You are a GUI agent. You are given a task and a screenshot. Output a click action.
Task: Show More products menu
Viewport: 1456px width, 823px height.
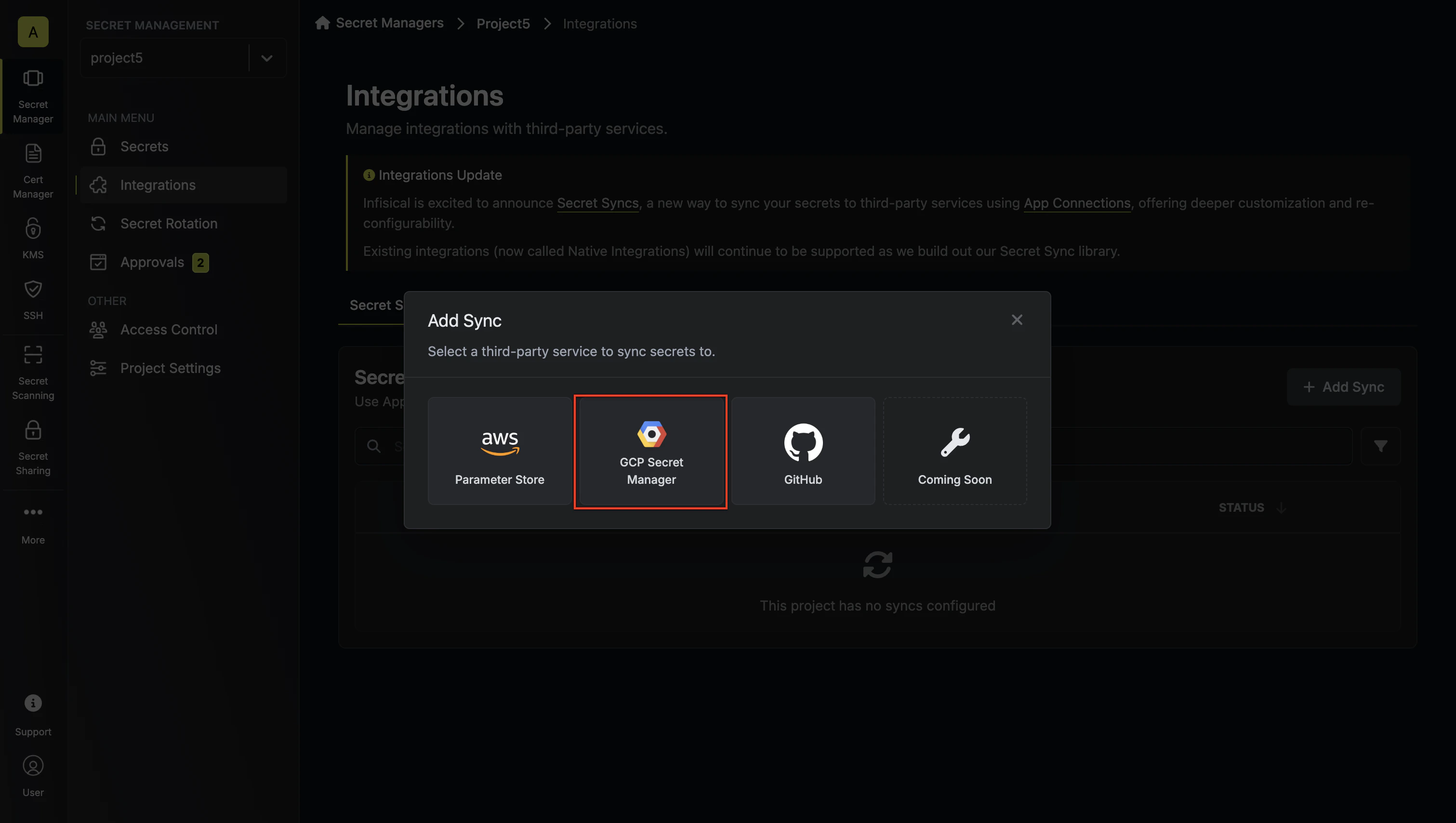(x=33, y=525)
